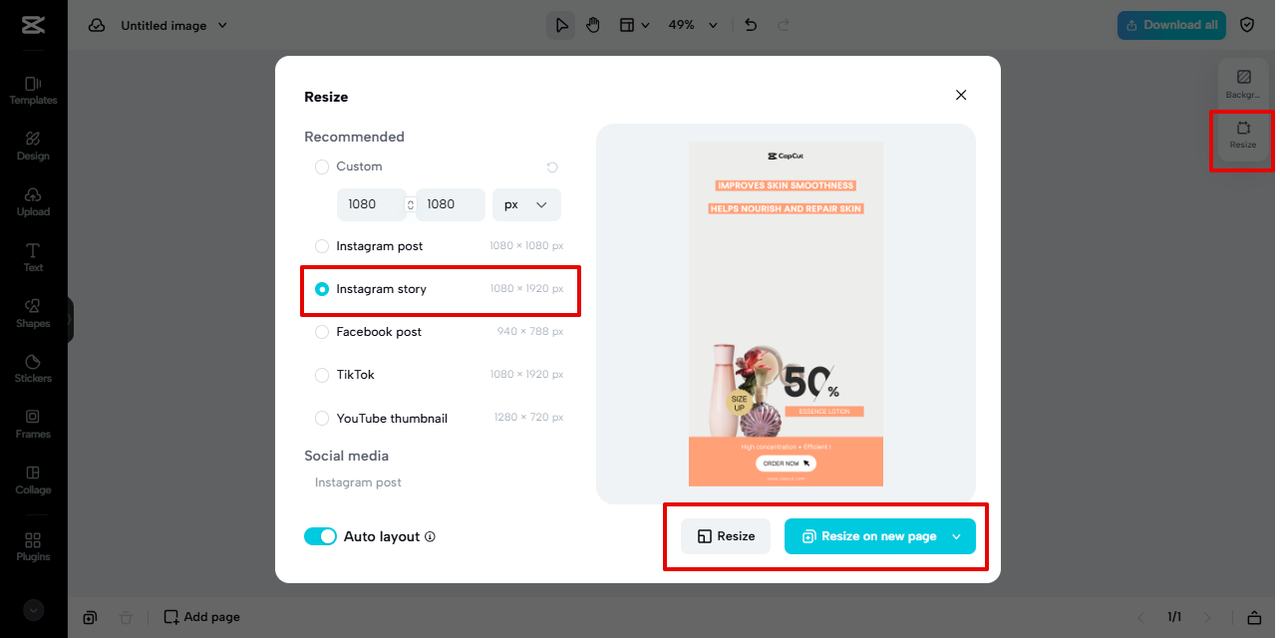Open the Templates panel
1280x638 pixels.
[33, 90]
